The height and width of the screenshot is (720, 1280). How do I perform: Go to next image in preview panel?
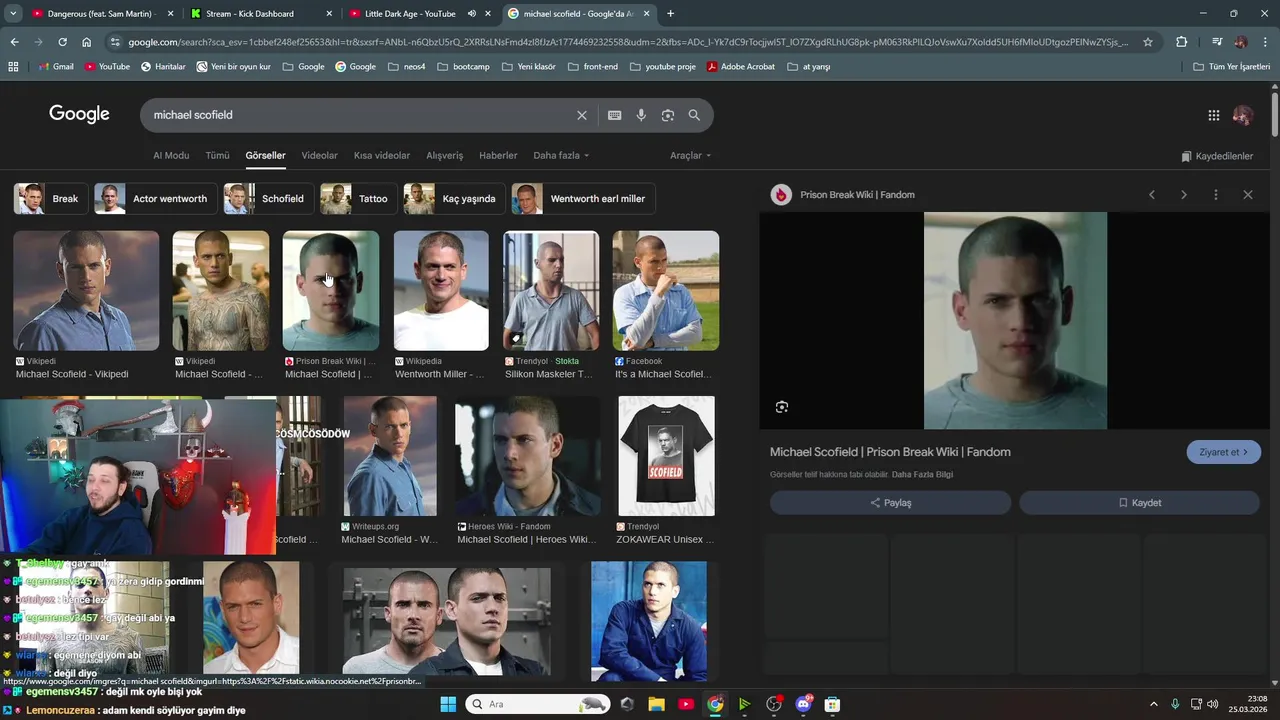coord(1184,195)
